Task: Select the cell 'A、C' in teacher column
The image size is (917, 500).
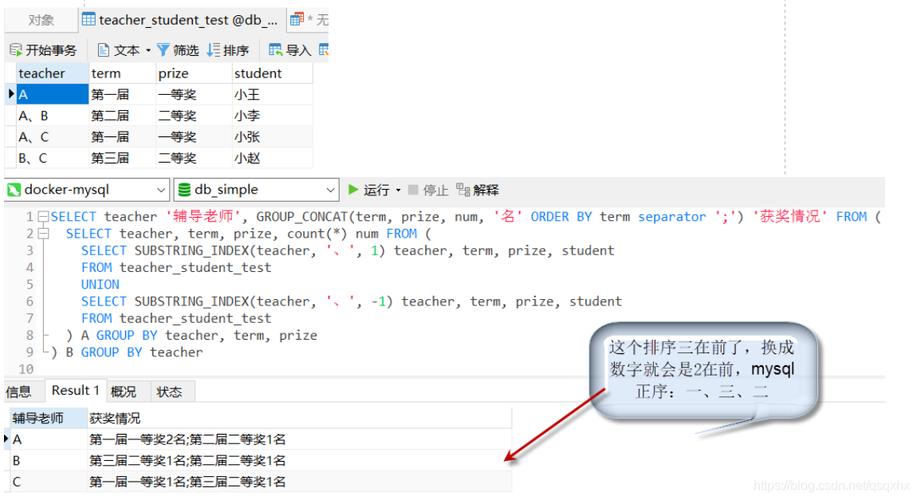Action: (52, 137)
